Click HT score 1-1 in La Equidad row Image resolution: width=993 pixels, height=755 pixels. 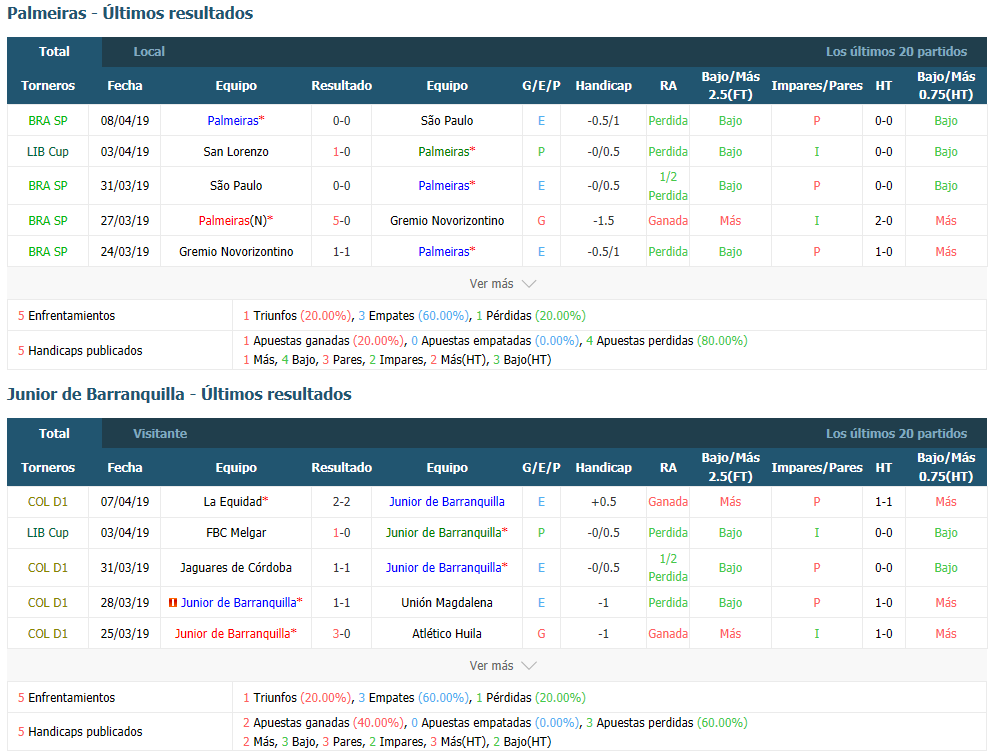(883, 502)
